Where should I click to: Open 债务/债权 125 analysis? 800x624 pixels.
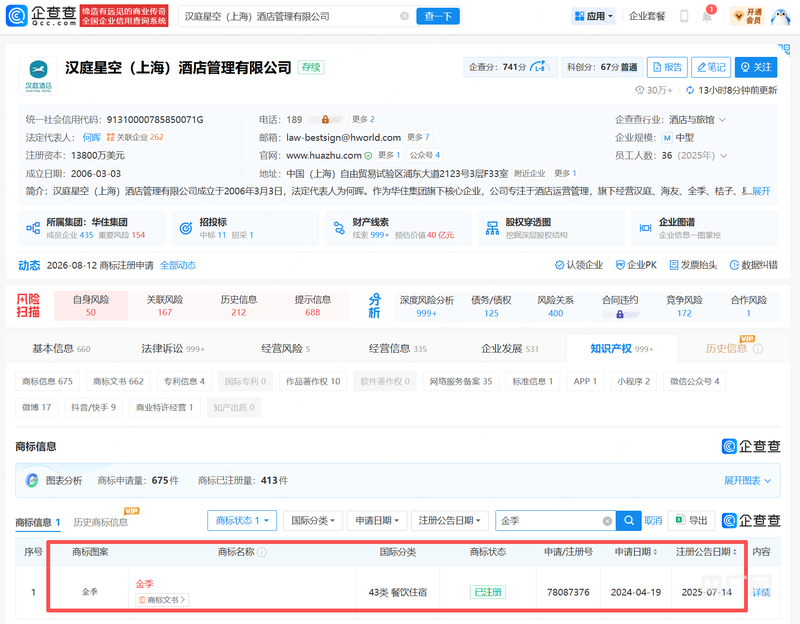click(491, 306)
